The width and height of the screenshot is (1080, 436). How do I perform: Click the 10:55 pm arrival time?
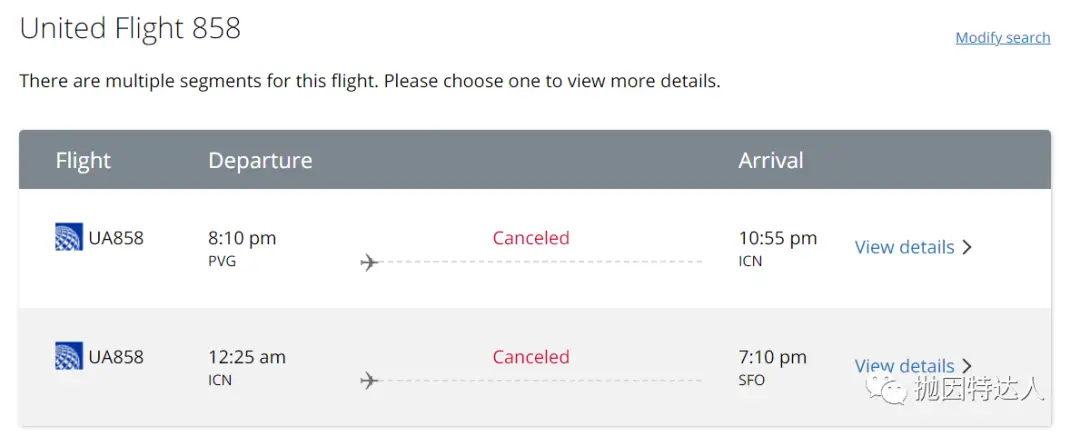click(777, 238)
